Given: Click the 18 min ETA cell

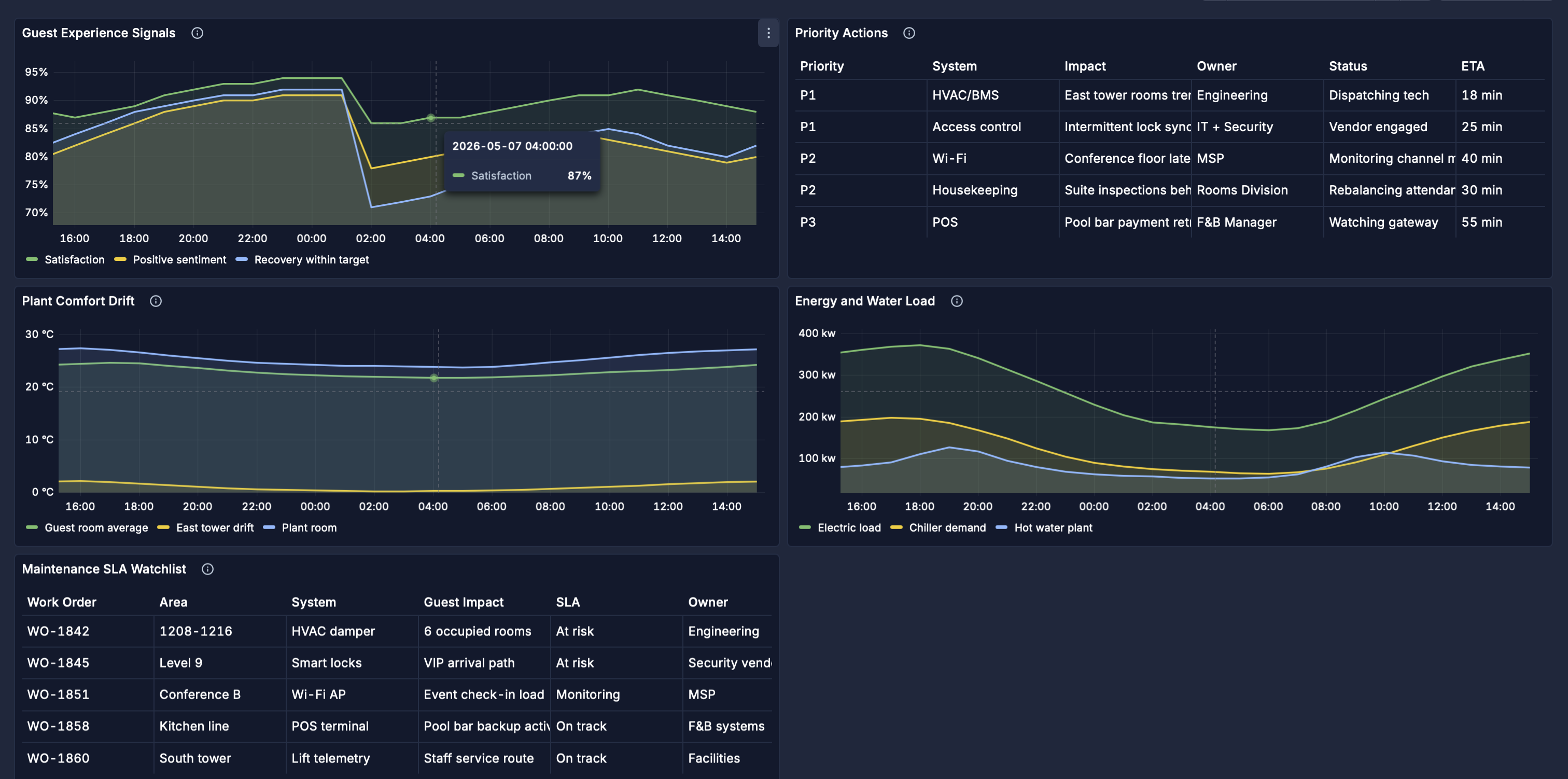Looking at the screenshot, I should coord(1500,95).
